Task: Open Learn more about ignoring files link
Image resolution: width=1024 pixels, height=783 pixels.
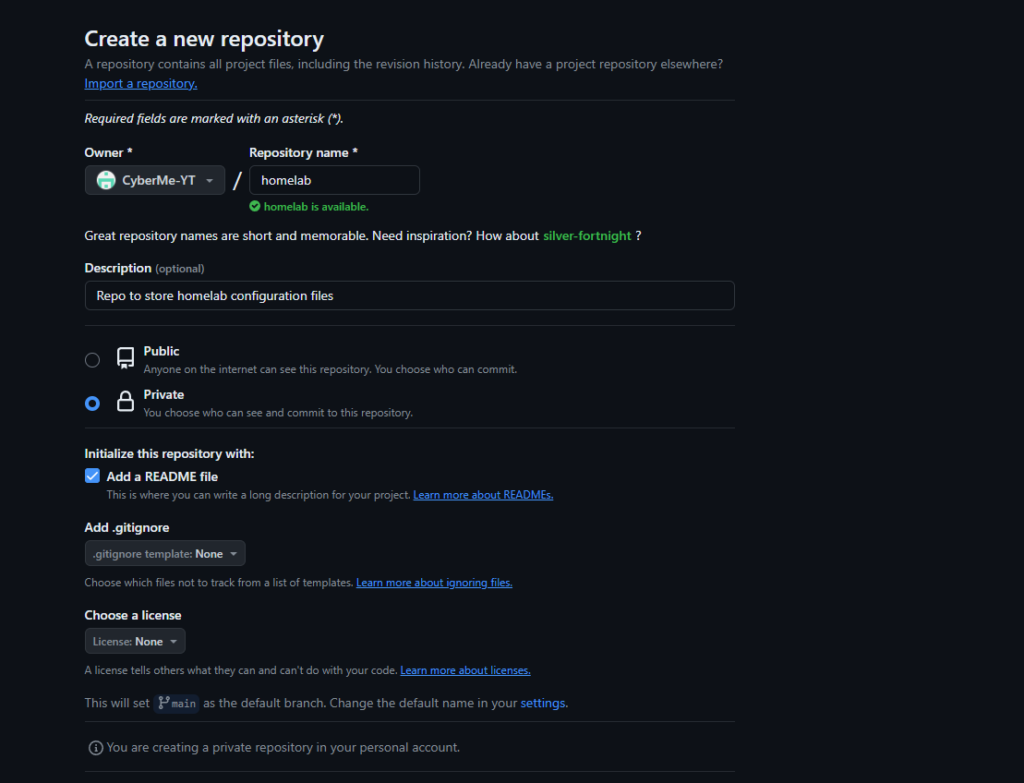Action: pyautogui.click(x=434, y=583)
